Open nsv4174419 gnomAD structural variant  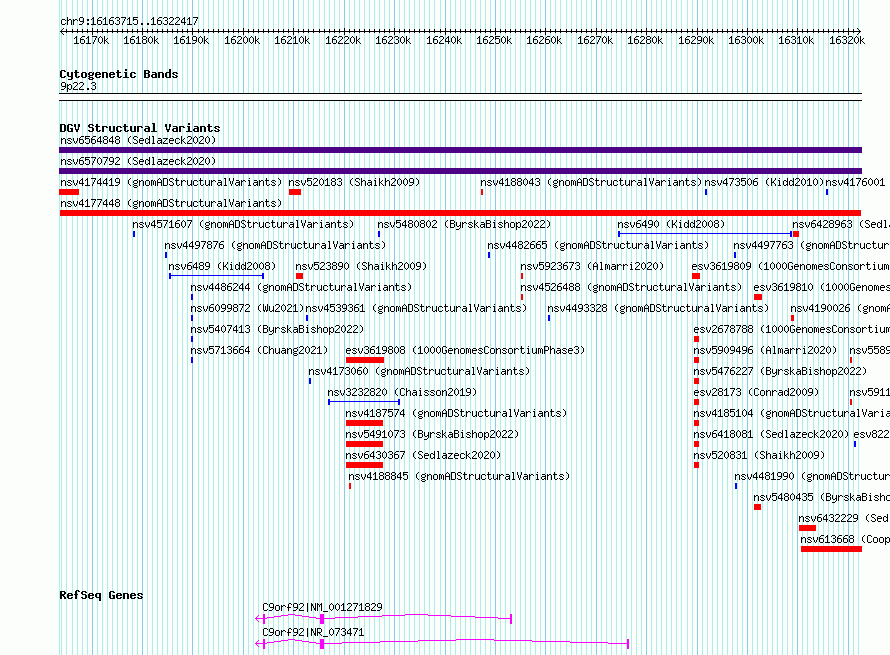point(171,182)
